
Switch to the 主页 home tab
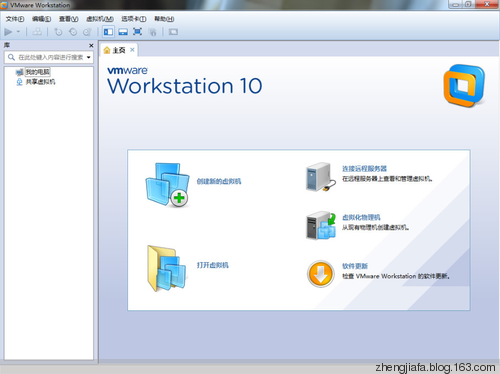[x=119, y=50]
